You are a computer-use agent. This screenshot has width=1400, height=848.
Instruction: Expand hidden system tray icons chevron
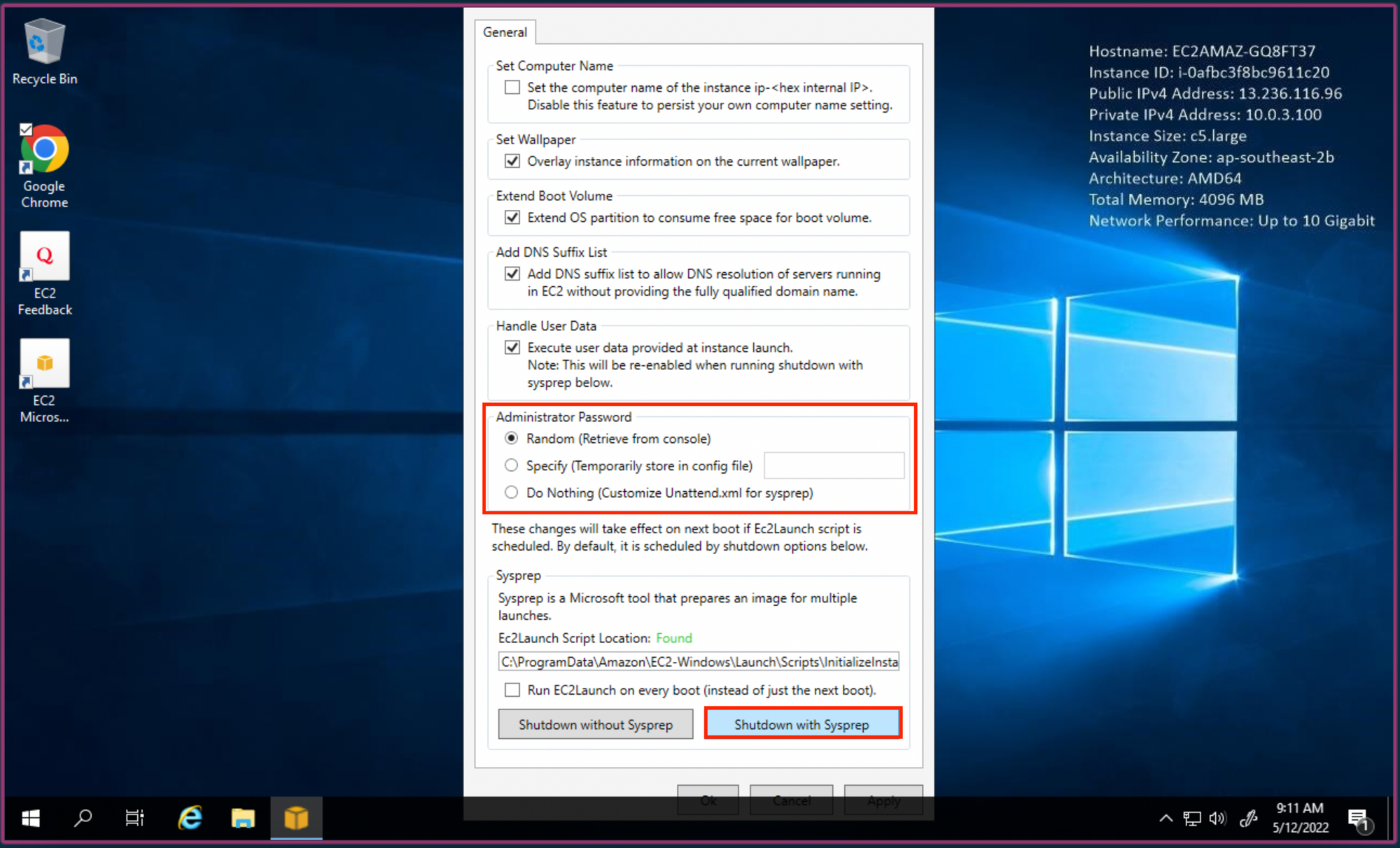click(1165, 818)
